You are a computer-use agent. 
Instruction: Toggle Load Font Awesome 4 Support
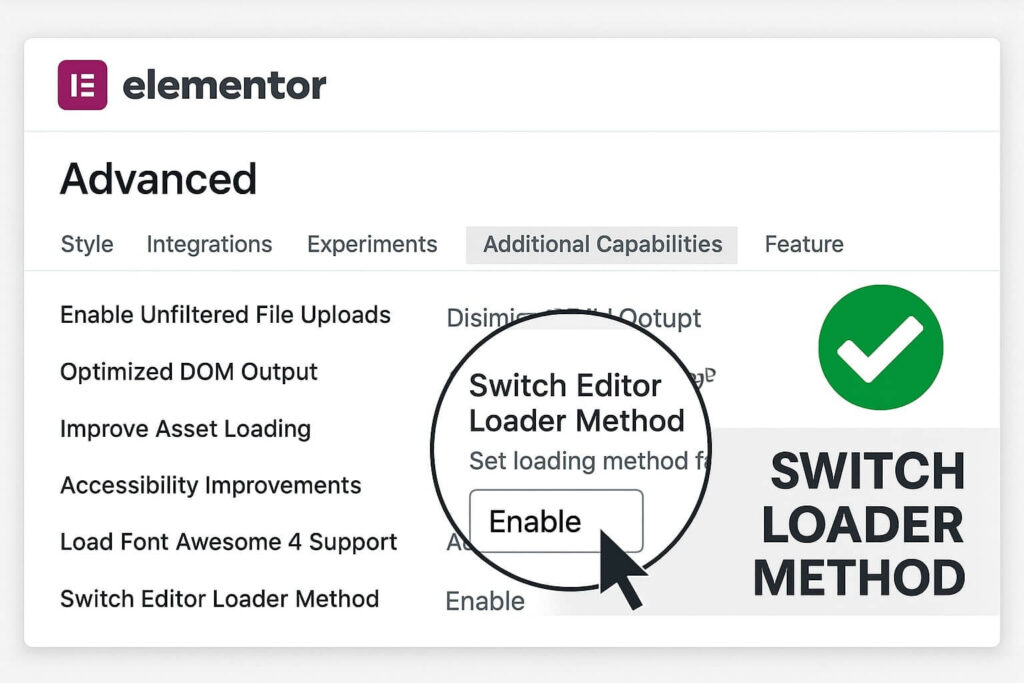coord(228,542)
